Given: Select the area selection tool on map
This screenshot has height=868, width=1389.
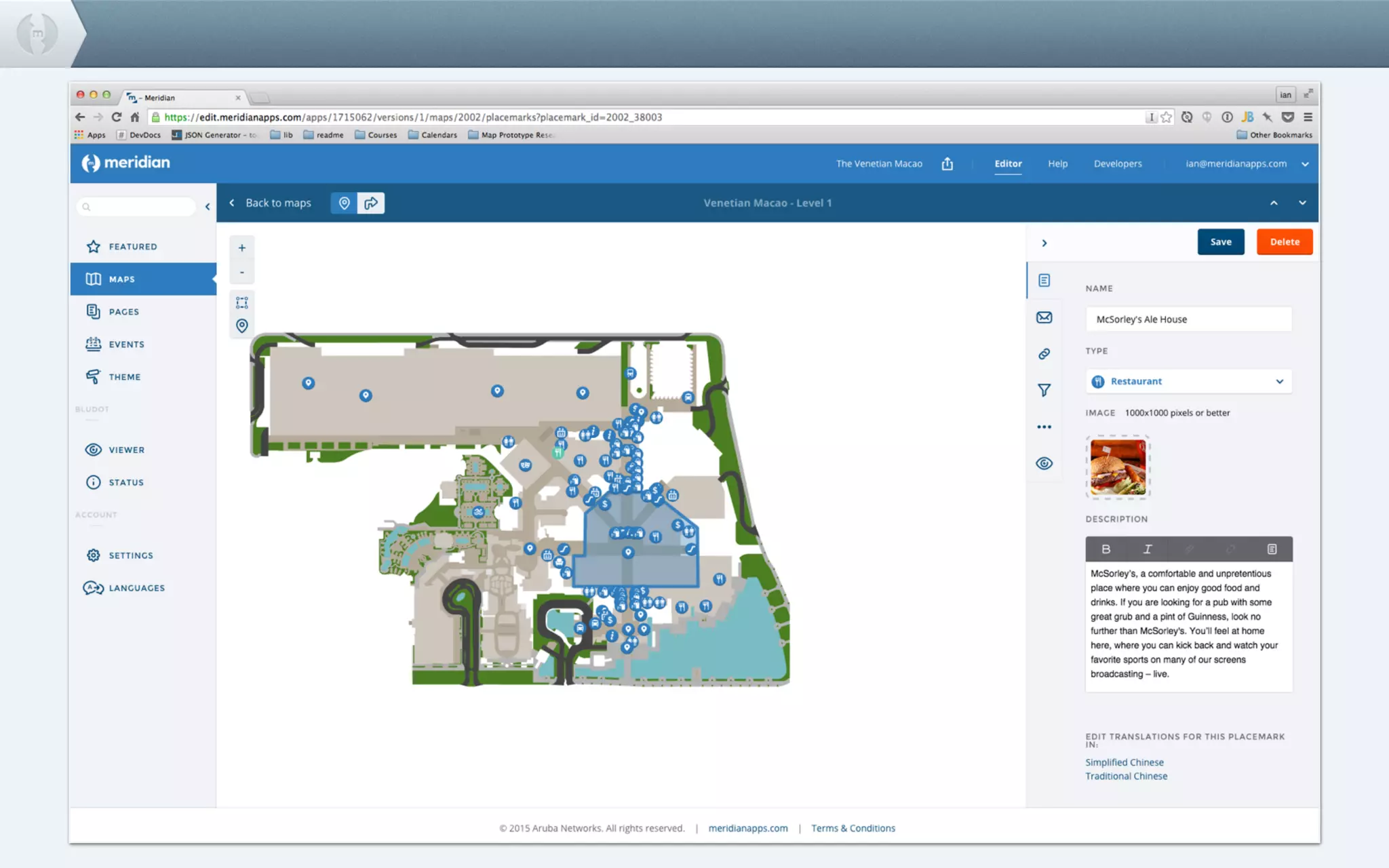Looking at the screenshot, I should 241,302.
